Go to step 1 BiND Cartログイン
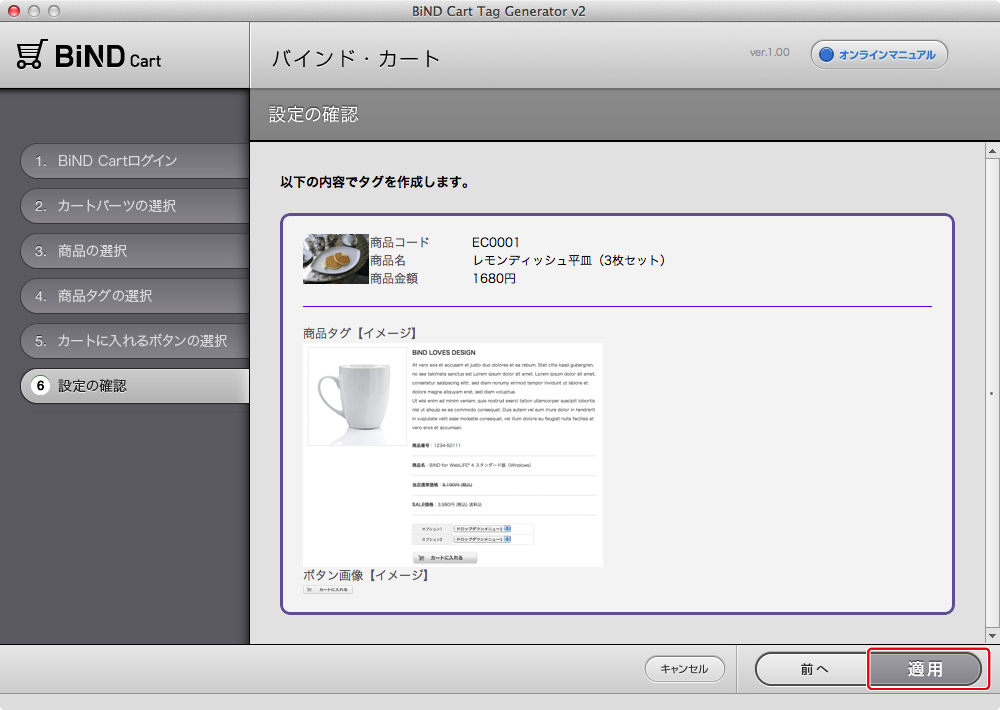 pyautogui.click(x=135, y=161)
